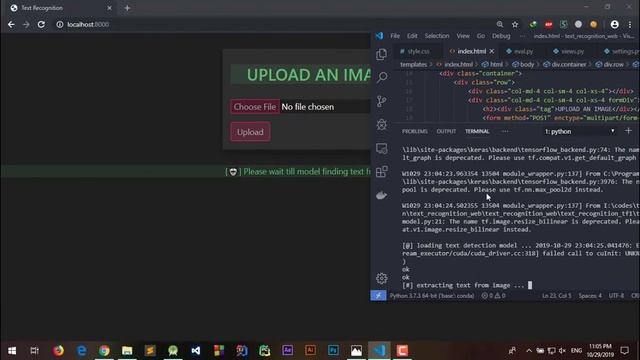Select Python 3.7.3 interpreter in status bar
This screenshot has height=360, width=640.
432,296
